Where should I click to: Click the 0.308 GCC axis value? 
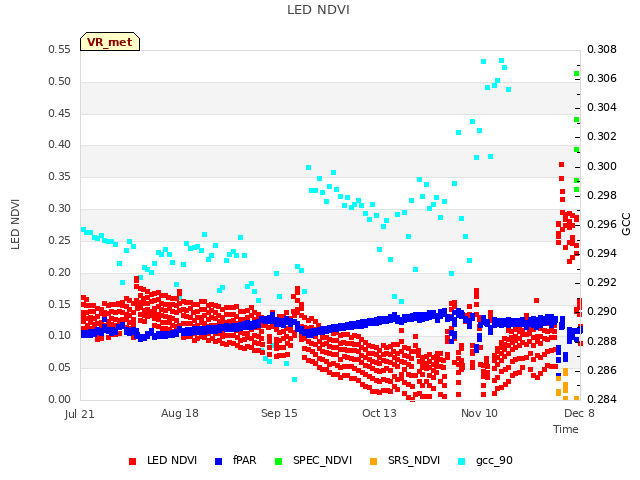(x=602, y=49)
